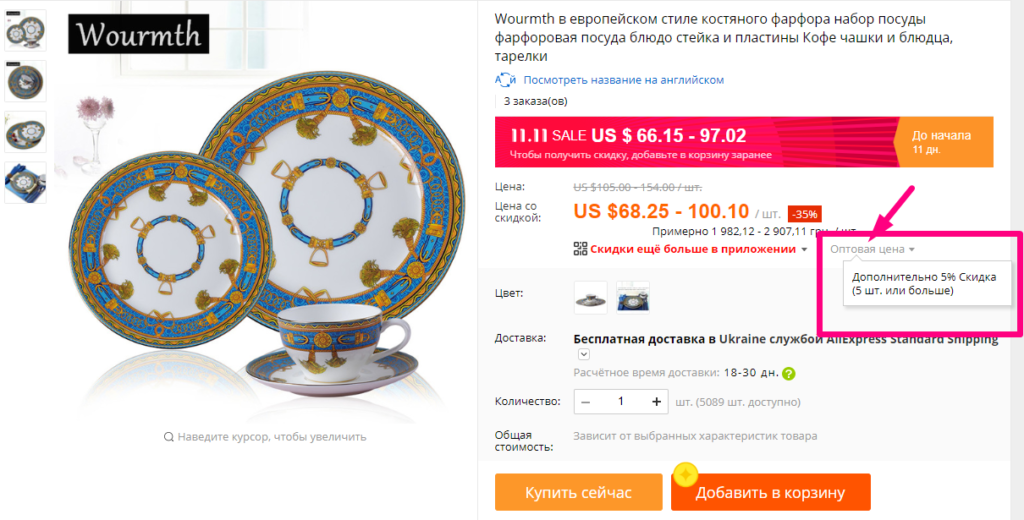
Task: Expand the Оптовая цена dropdown
Action: 872,249
